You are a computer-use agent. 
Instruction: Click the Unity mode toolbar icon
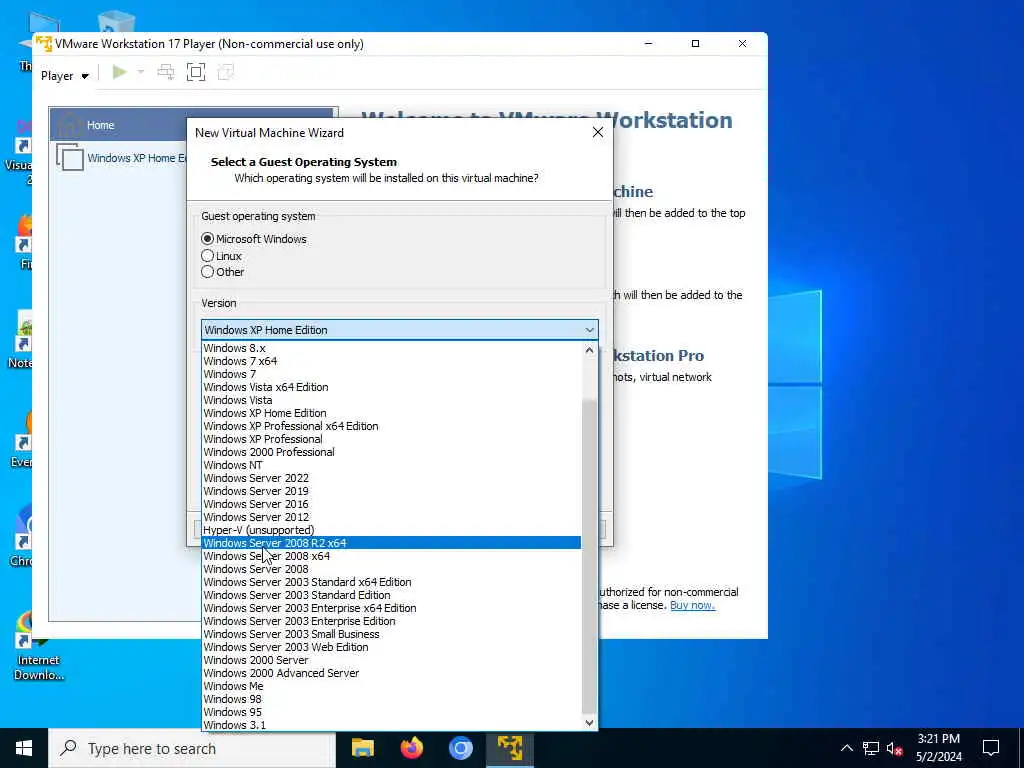[x=225, y=72]
